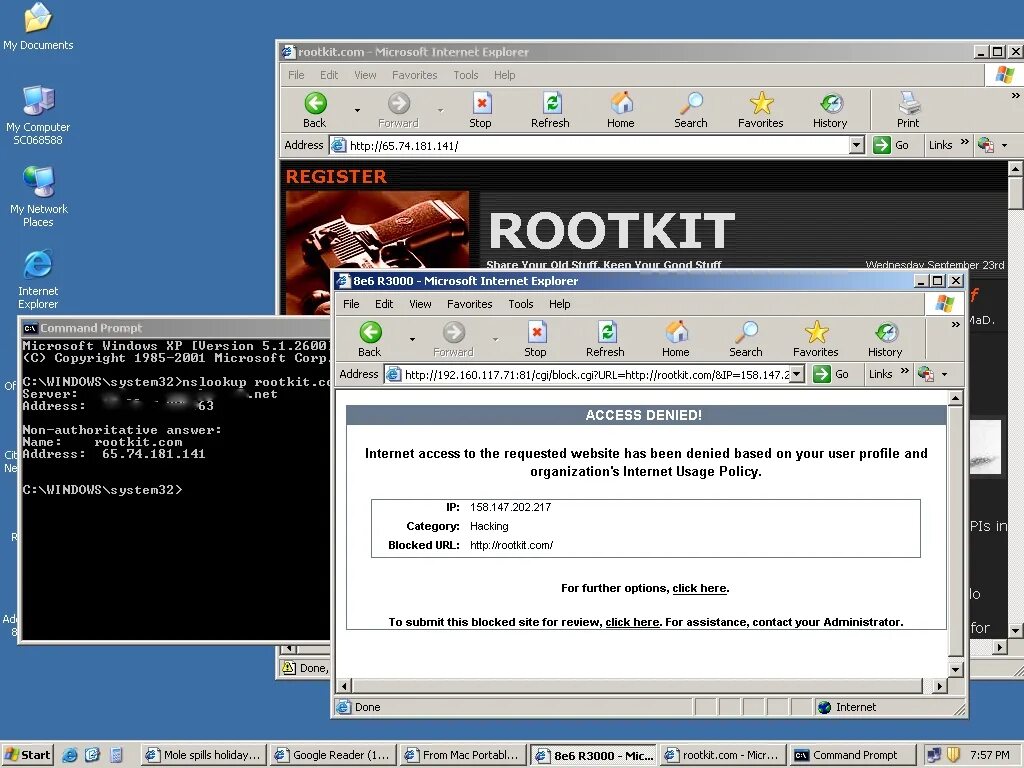Click Back in the 8e6 R3000 window
This screenshot has width=1024, height=768.
click(x=370, y=340)
